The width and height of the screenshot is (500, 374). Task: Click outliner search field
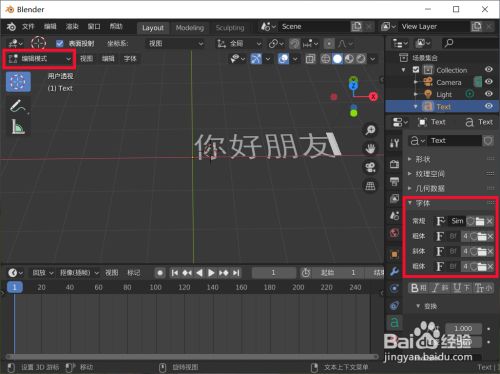470,43
